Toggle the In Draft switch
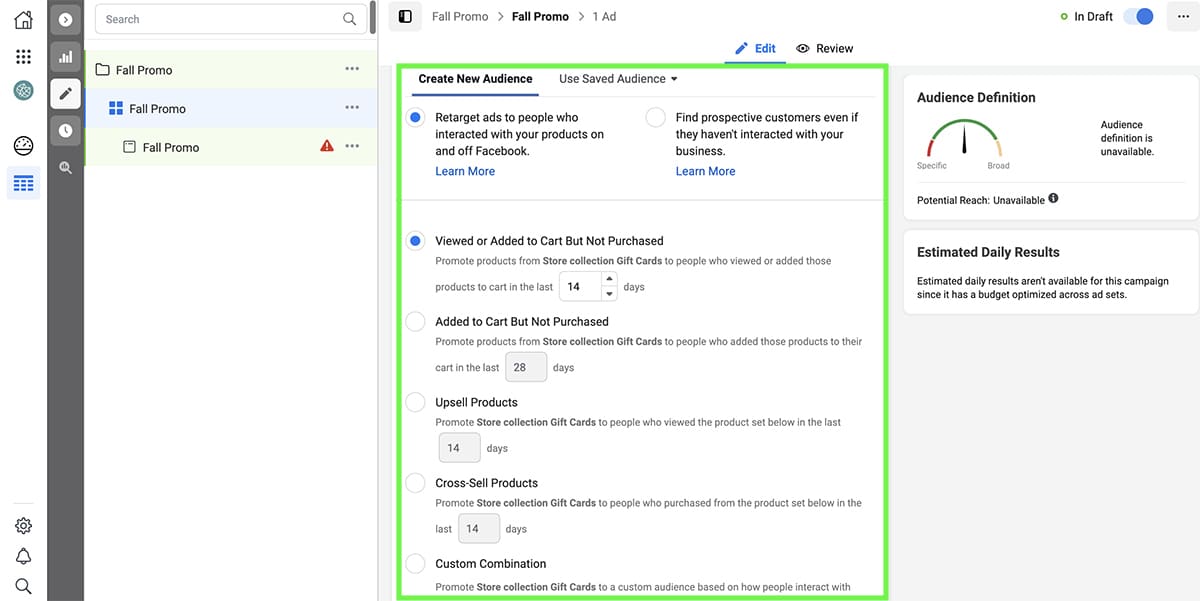 click(x=1138, y=17)
